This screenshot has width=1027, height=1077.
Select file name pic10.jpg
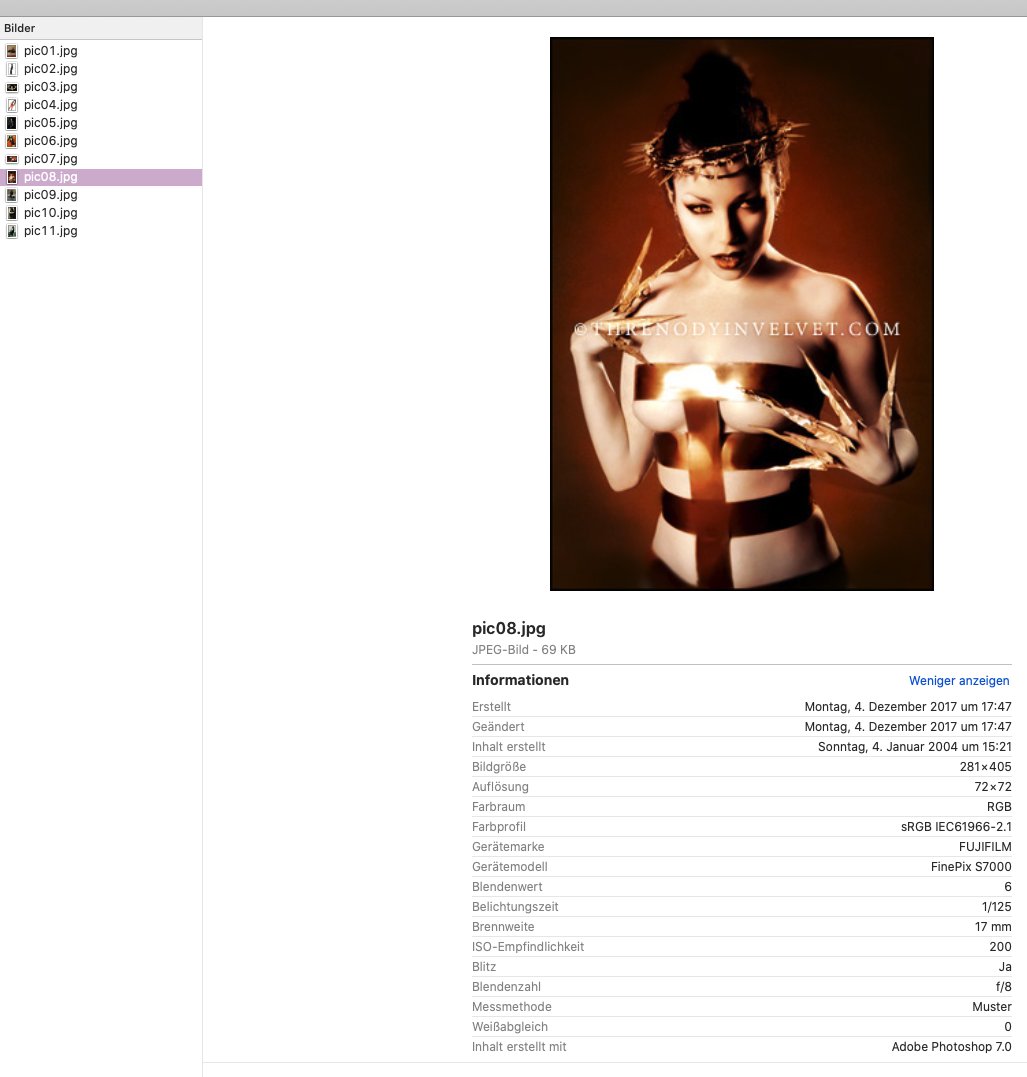click(51, 213)
